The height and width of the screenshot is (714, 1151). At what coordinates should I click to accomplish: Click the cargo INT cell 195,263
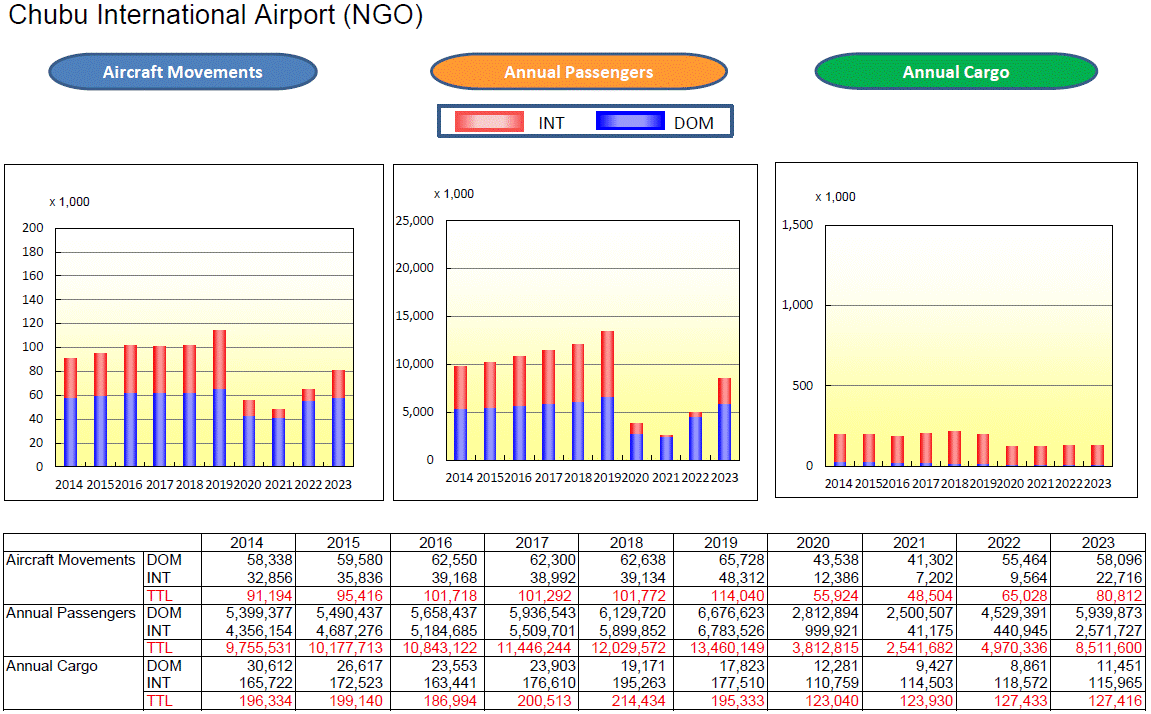tap(639, 684)
